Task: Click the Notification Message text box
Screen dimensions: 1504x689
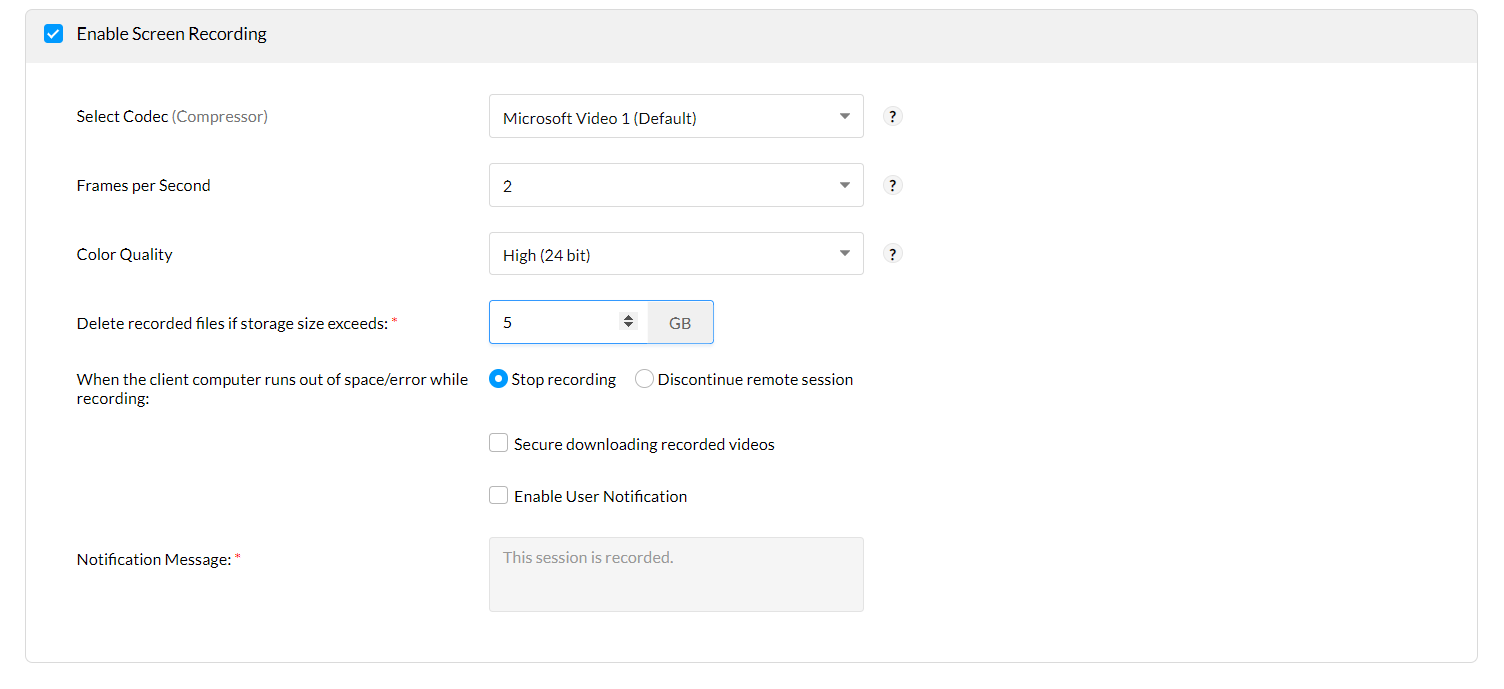Action: click(x=676, y=574)
